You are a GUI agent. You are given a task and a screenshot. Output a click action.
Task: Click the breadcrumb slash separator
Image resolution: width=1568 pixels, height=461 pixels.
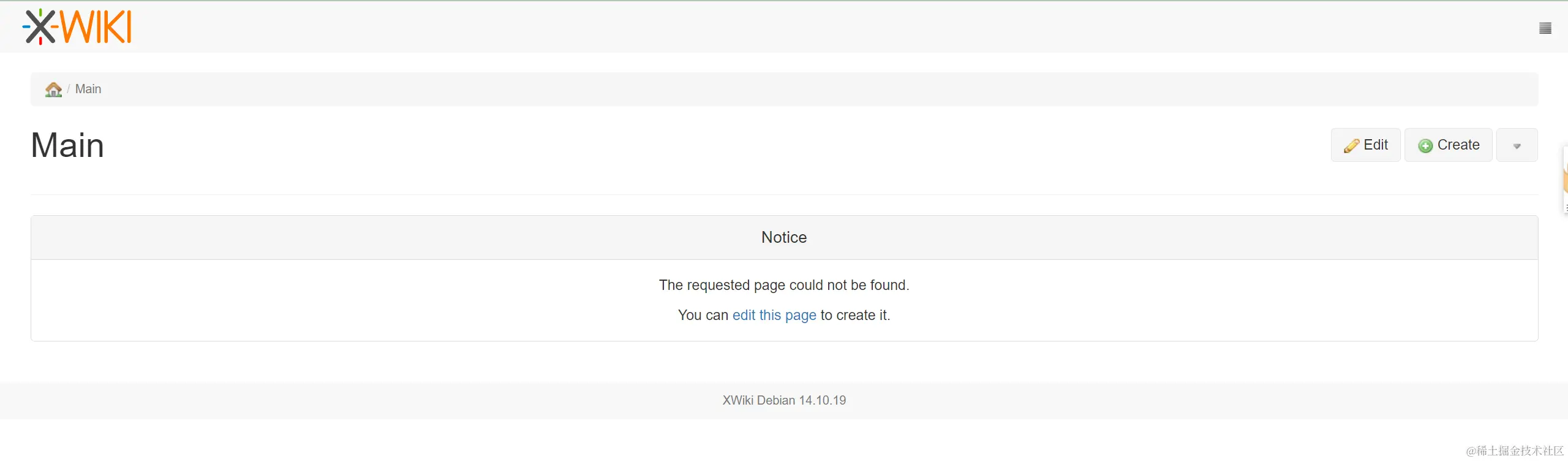(69, 90)
